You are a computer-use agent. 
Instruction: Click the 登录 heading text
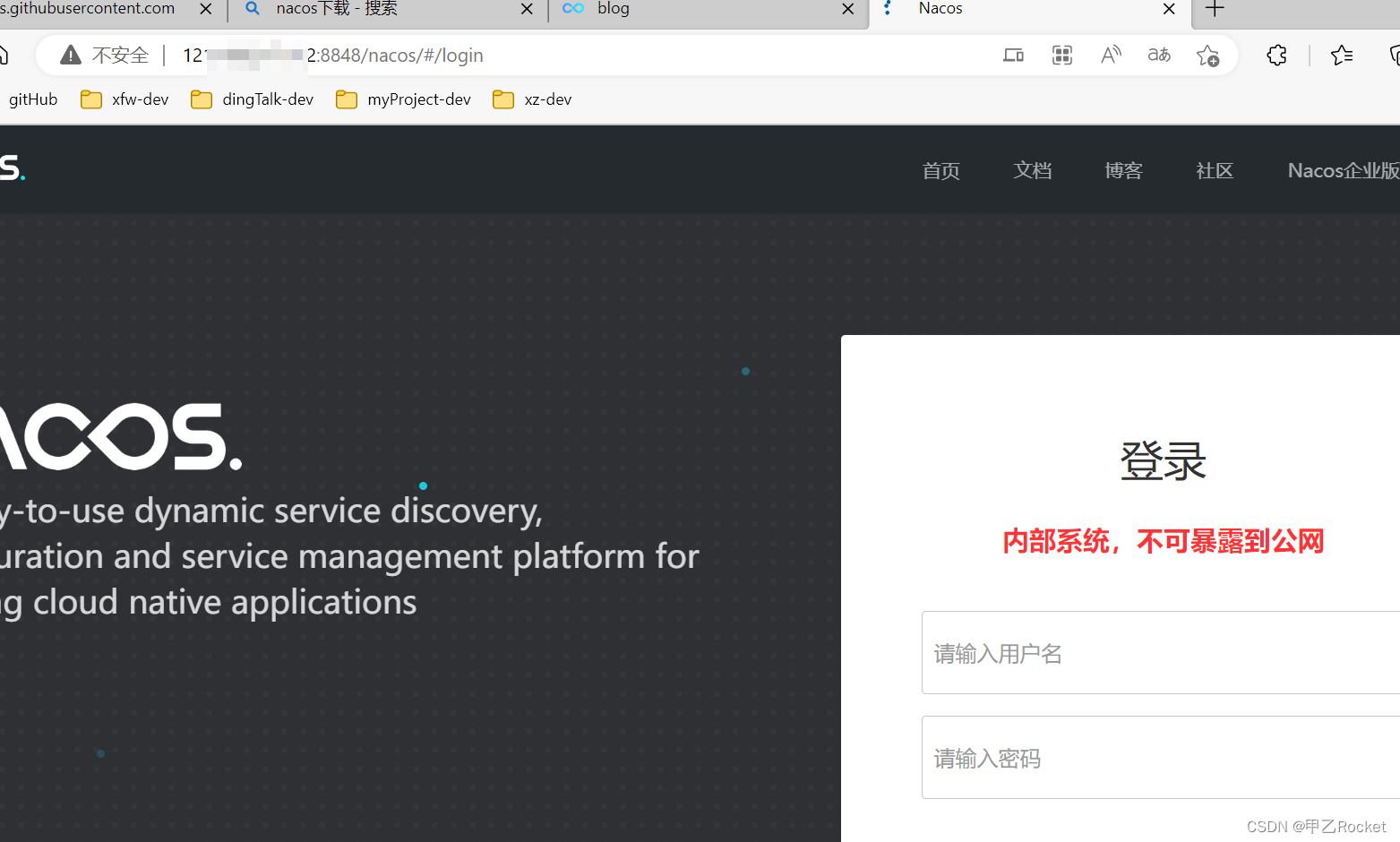[1163, 461]
